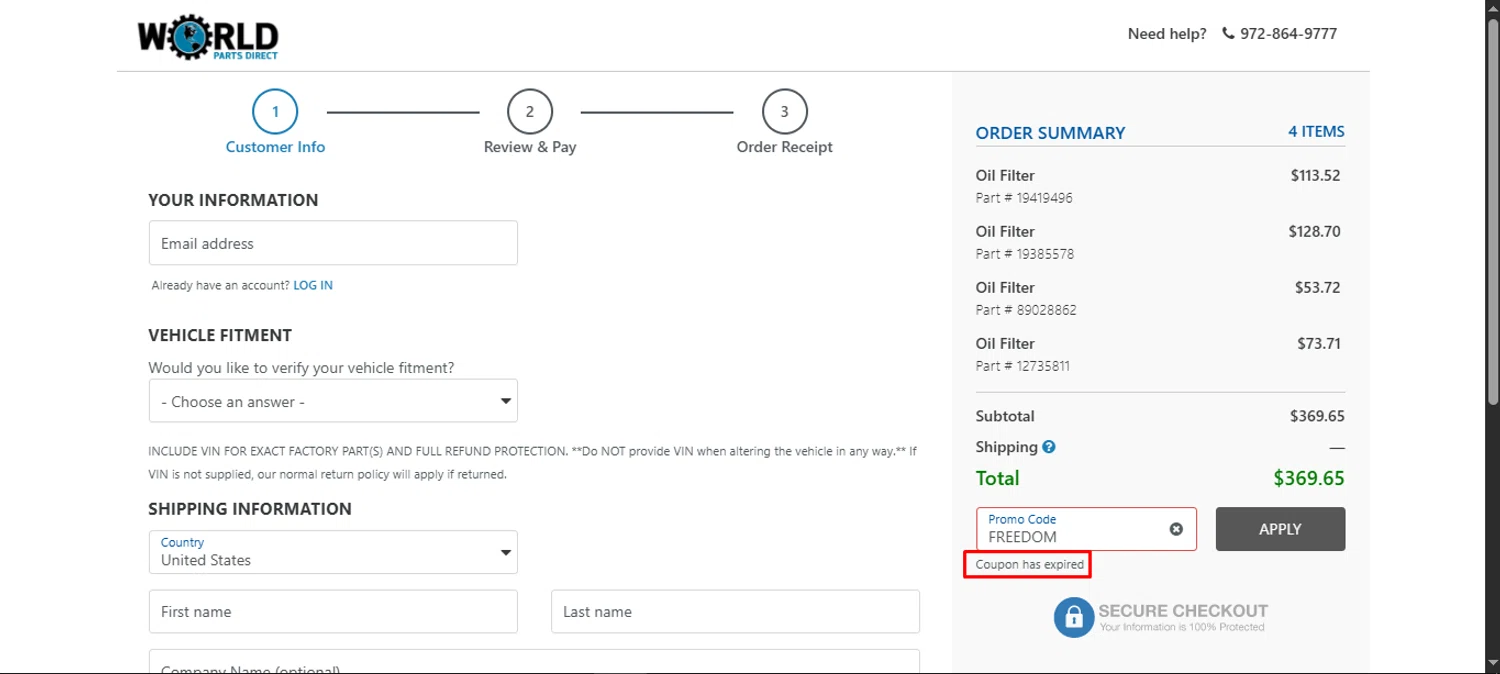This screenshot has width=1500, height=674.
Task: Click the World Parts Direct logo
Action: point(208,37)
